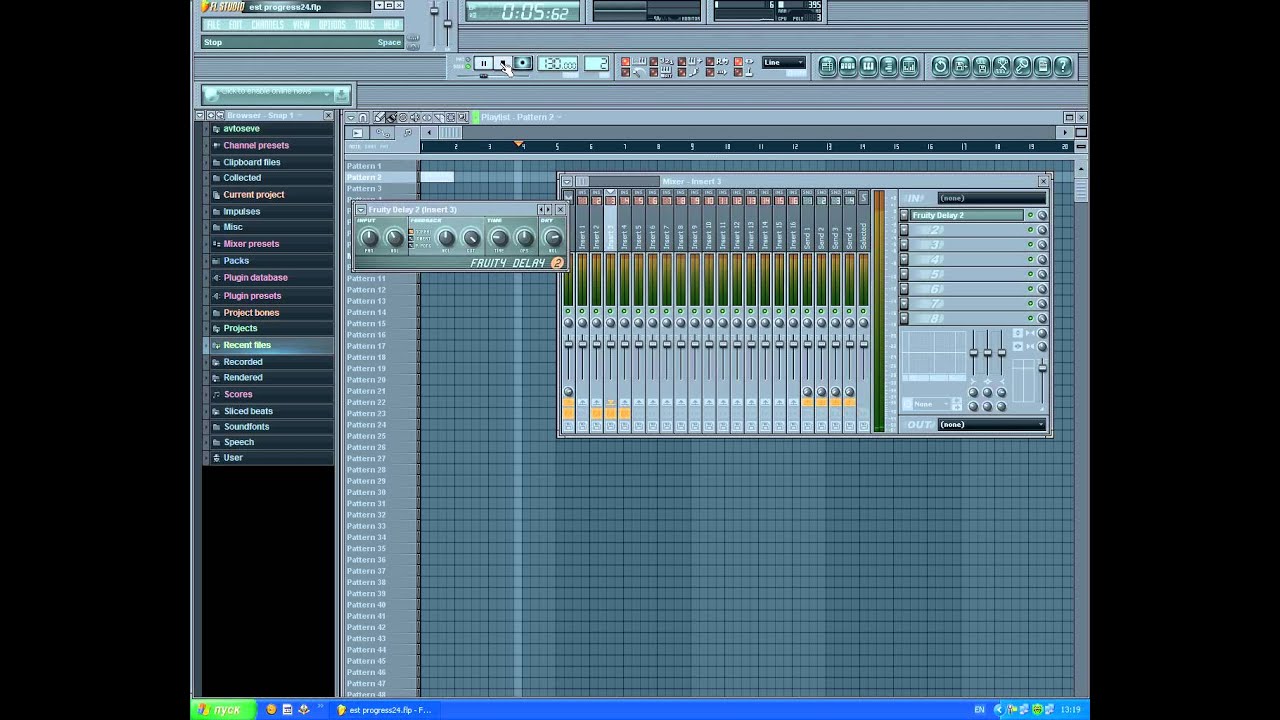Close the Fruity Delay 2 plugin window
This screenshot has width=1280, height=720.
(560, 210)
